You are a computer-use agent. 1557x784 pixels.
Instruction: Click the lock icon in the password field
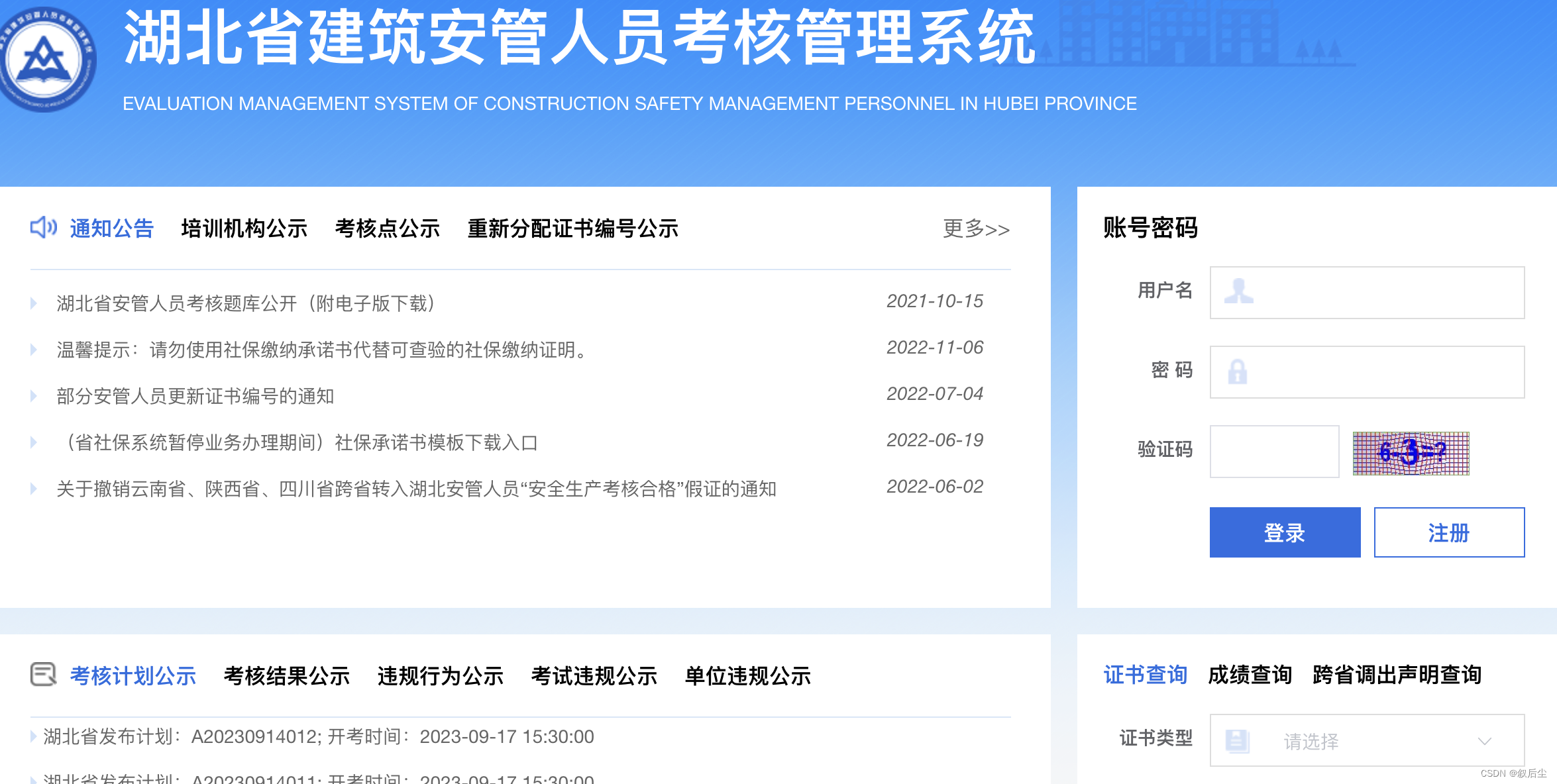coord(1237,371)
